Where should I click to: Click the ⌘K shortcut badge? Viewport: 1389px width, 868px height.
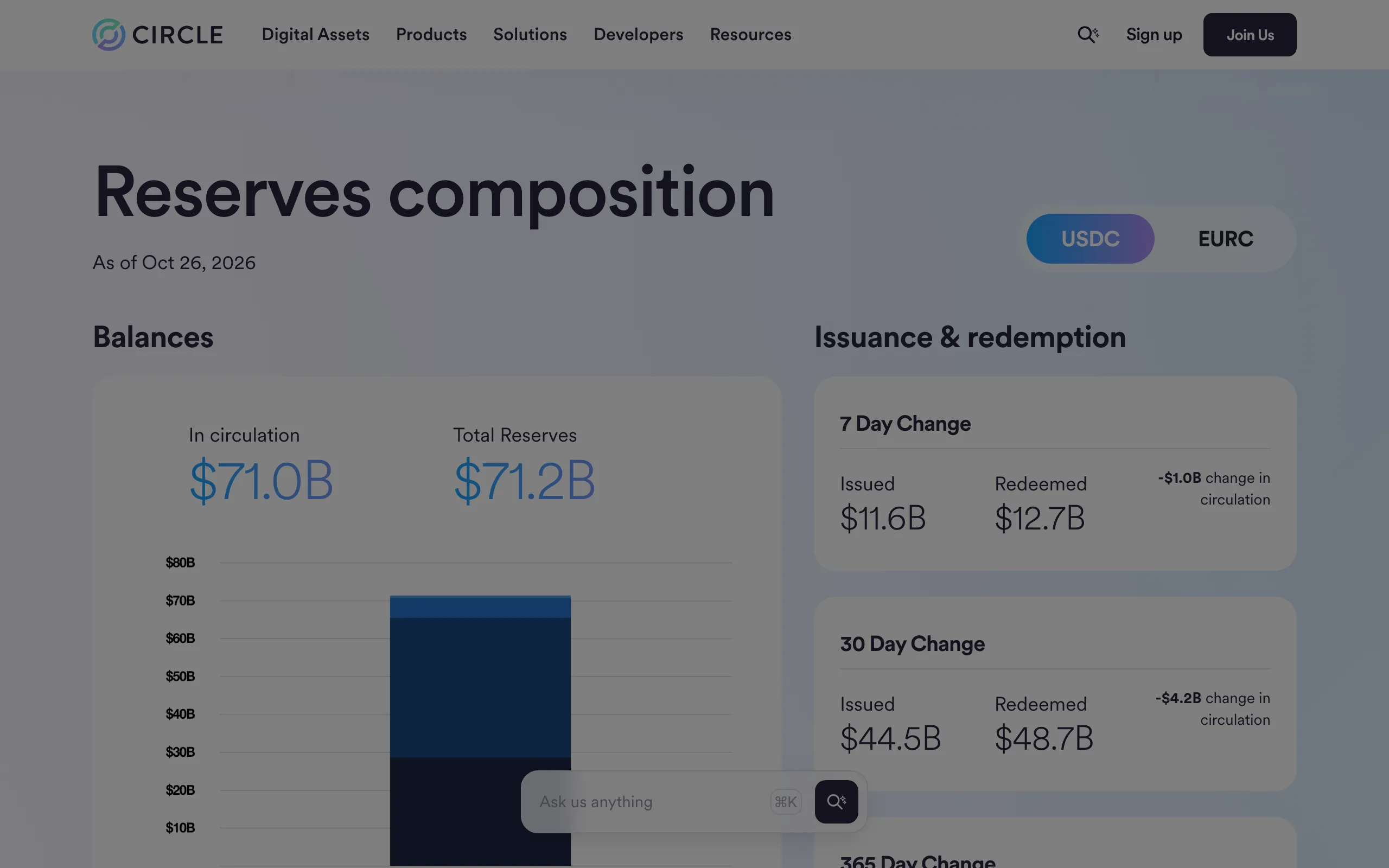785,802
